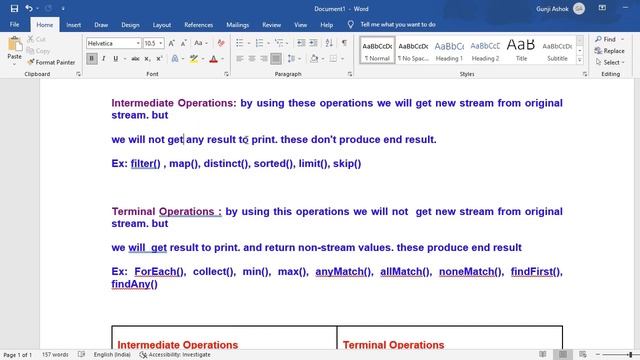Open the numbering list dropdown
The height and width of the screenshot is (360, 640).
268,43
